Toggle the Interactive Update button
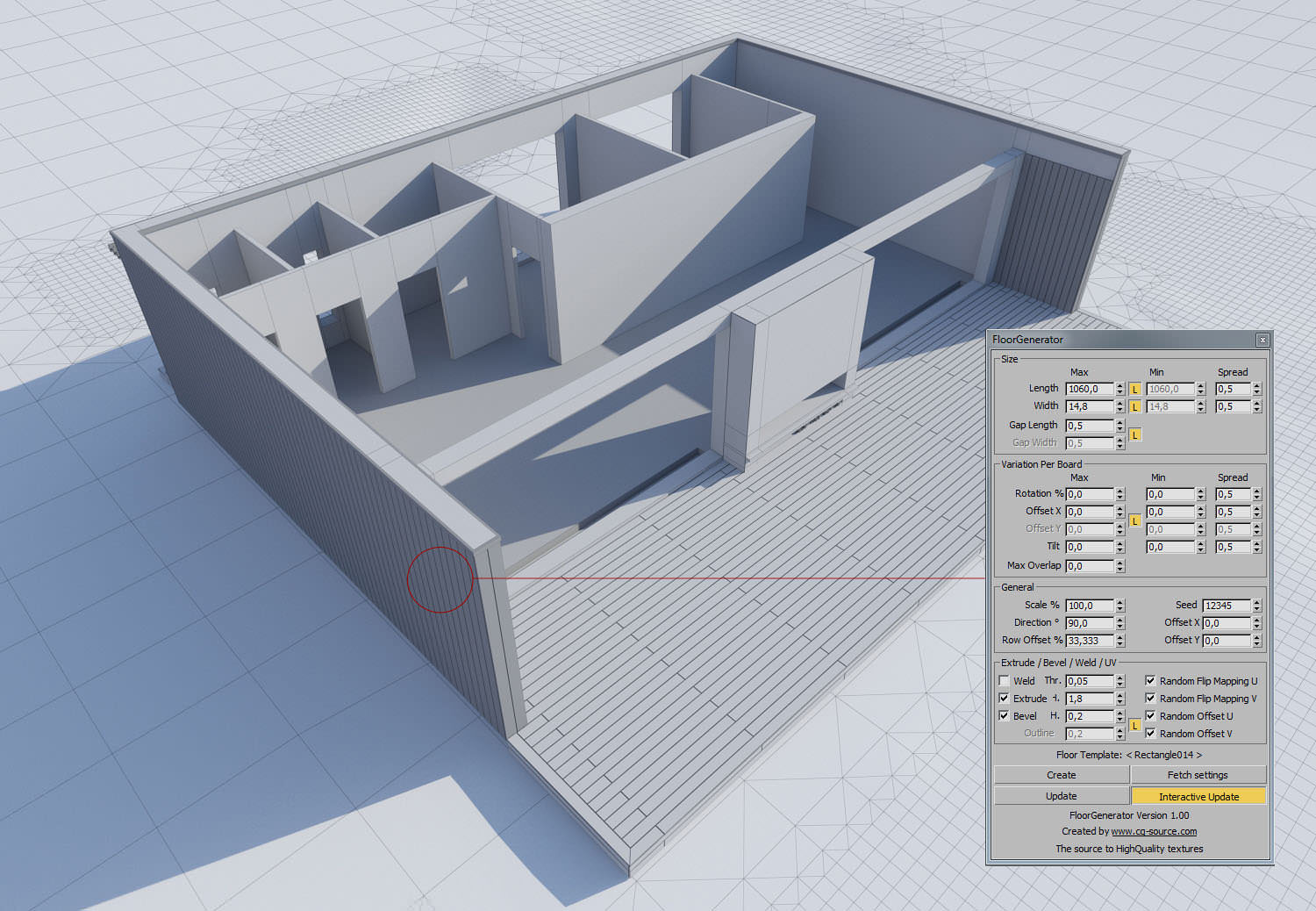Viewport: 1316px width, 911px height. point(1198,796)
